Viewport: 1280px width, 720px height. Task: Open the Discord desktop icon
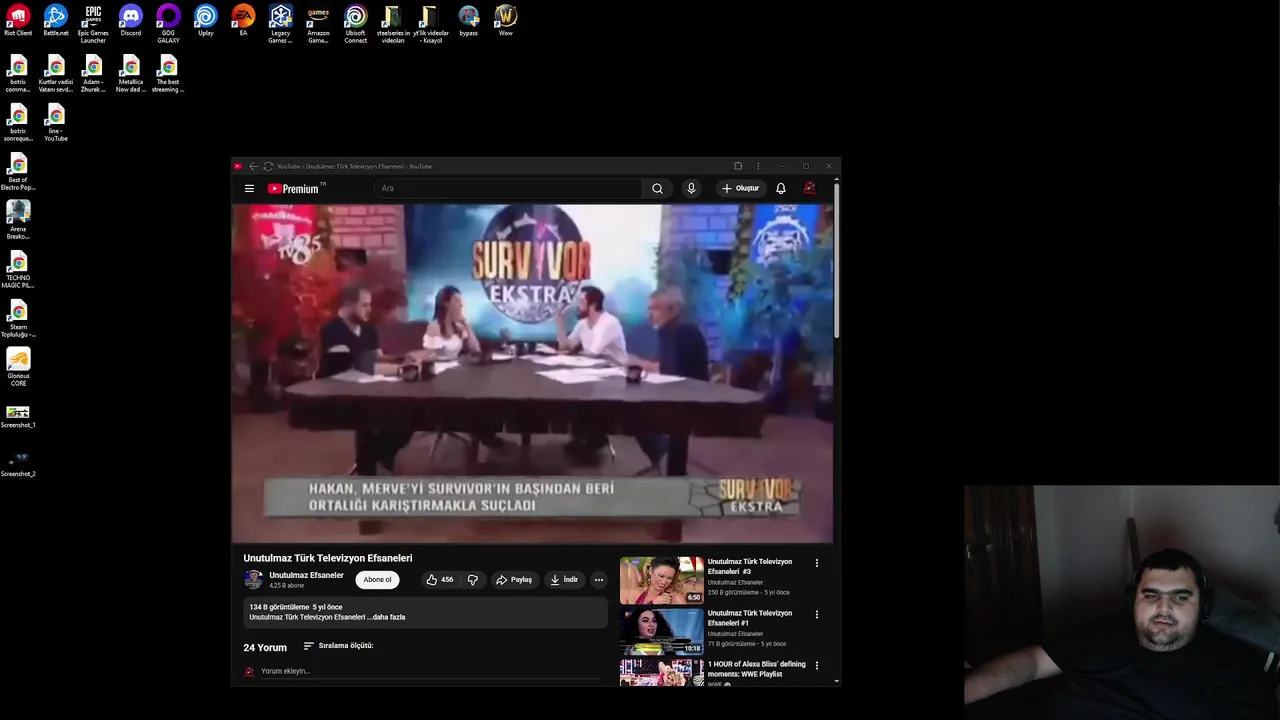tap(131, 21)
